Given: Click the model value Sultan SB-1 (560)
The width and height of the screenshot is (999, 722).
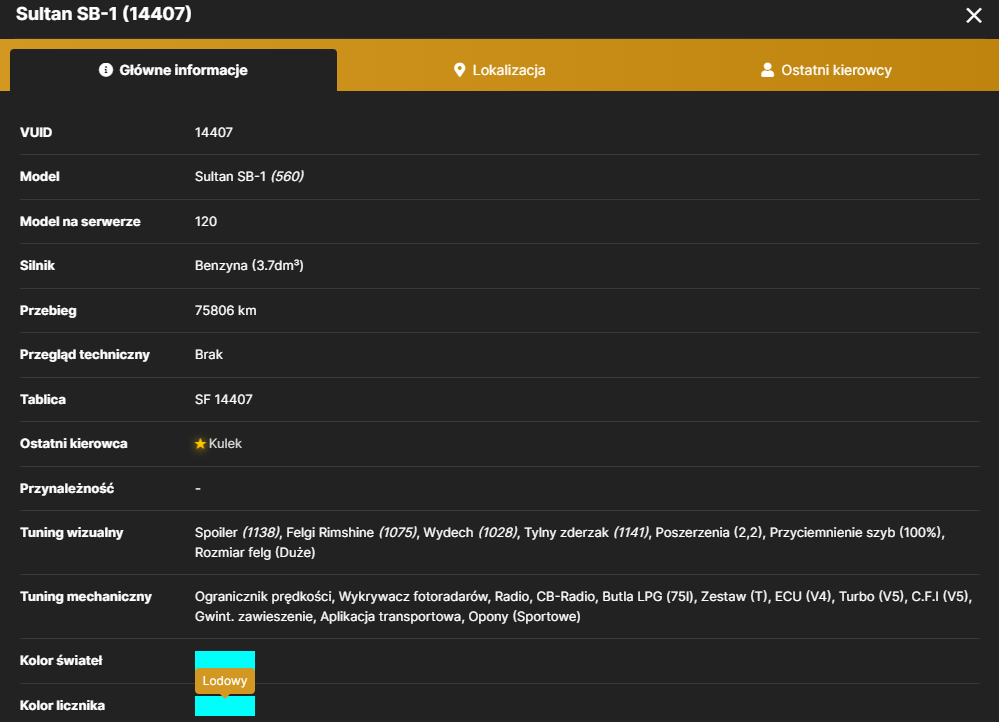Looking at the screenshot, I should (x=249, y=177).
